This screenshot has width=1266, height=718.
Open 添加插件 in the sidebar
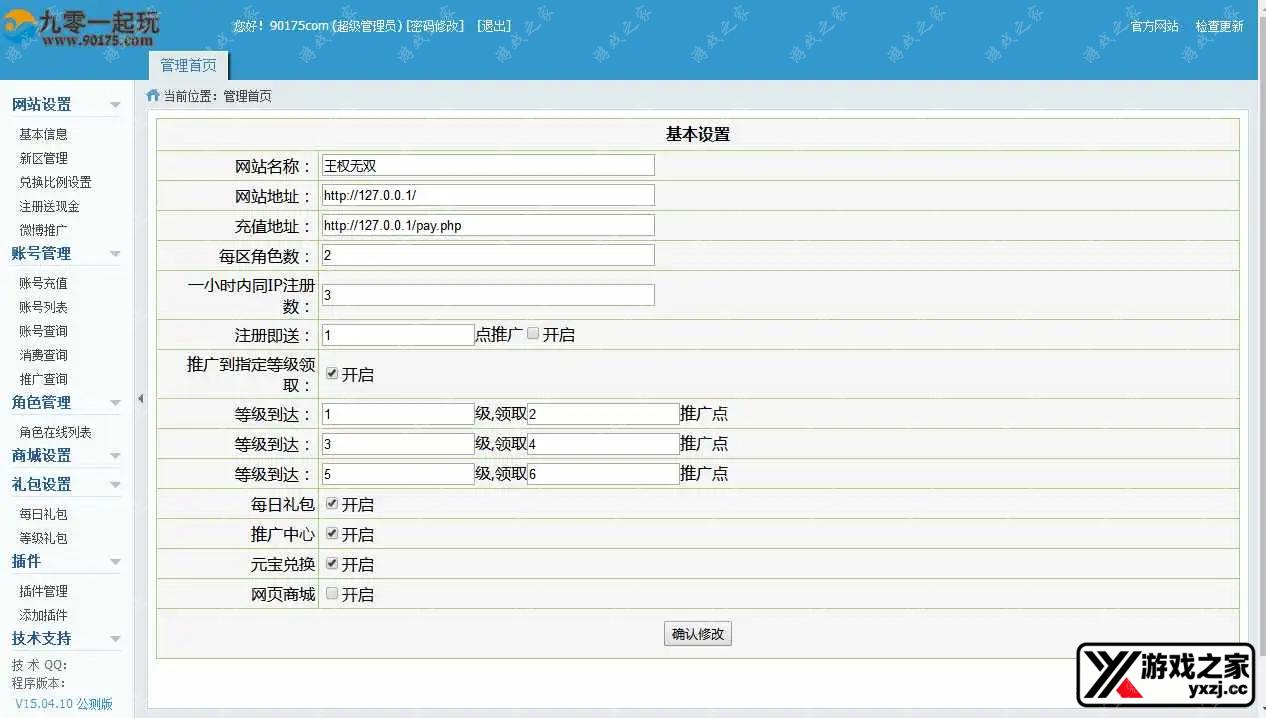43,615
